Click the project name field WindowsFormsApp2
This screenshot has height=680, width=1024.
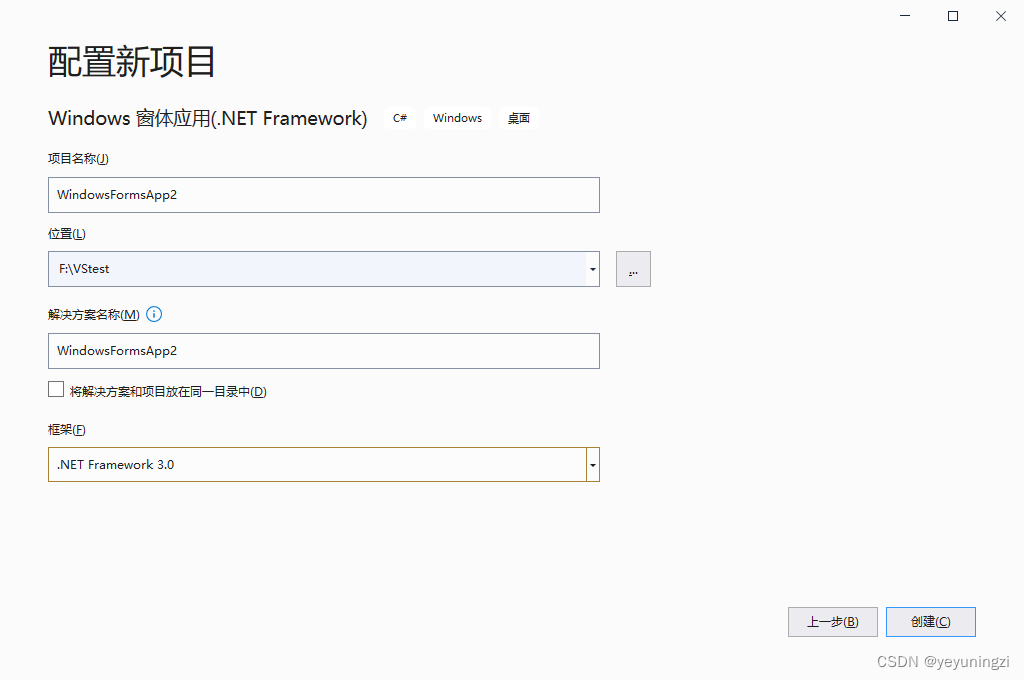click(x=323, y=195)
